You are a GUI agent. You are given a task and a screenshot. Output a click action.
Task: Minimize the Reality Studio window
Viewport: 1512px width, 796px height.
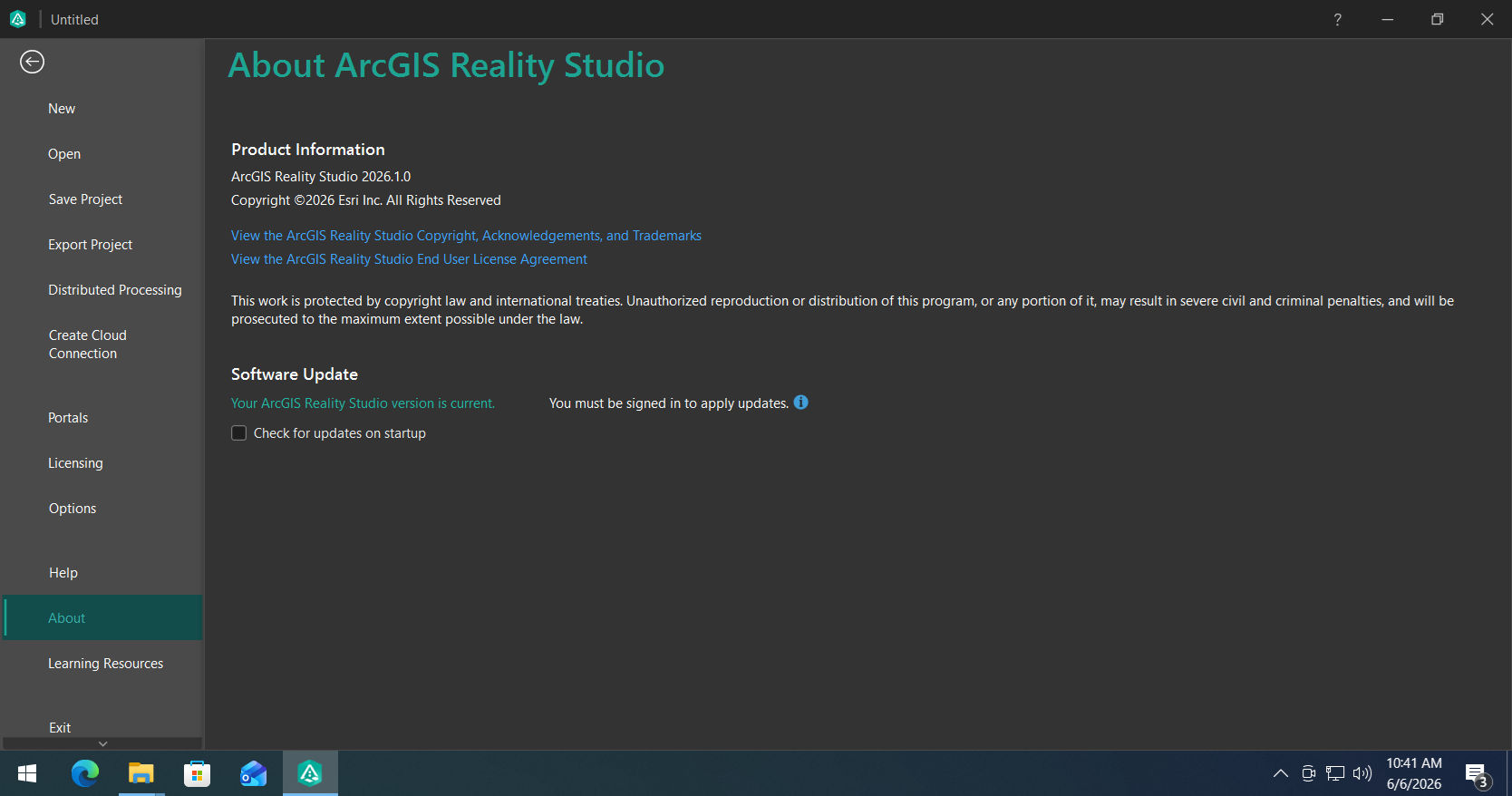pyautogui.click(x=1387, y=19)
